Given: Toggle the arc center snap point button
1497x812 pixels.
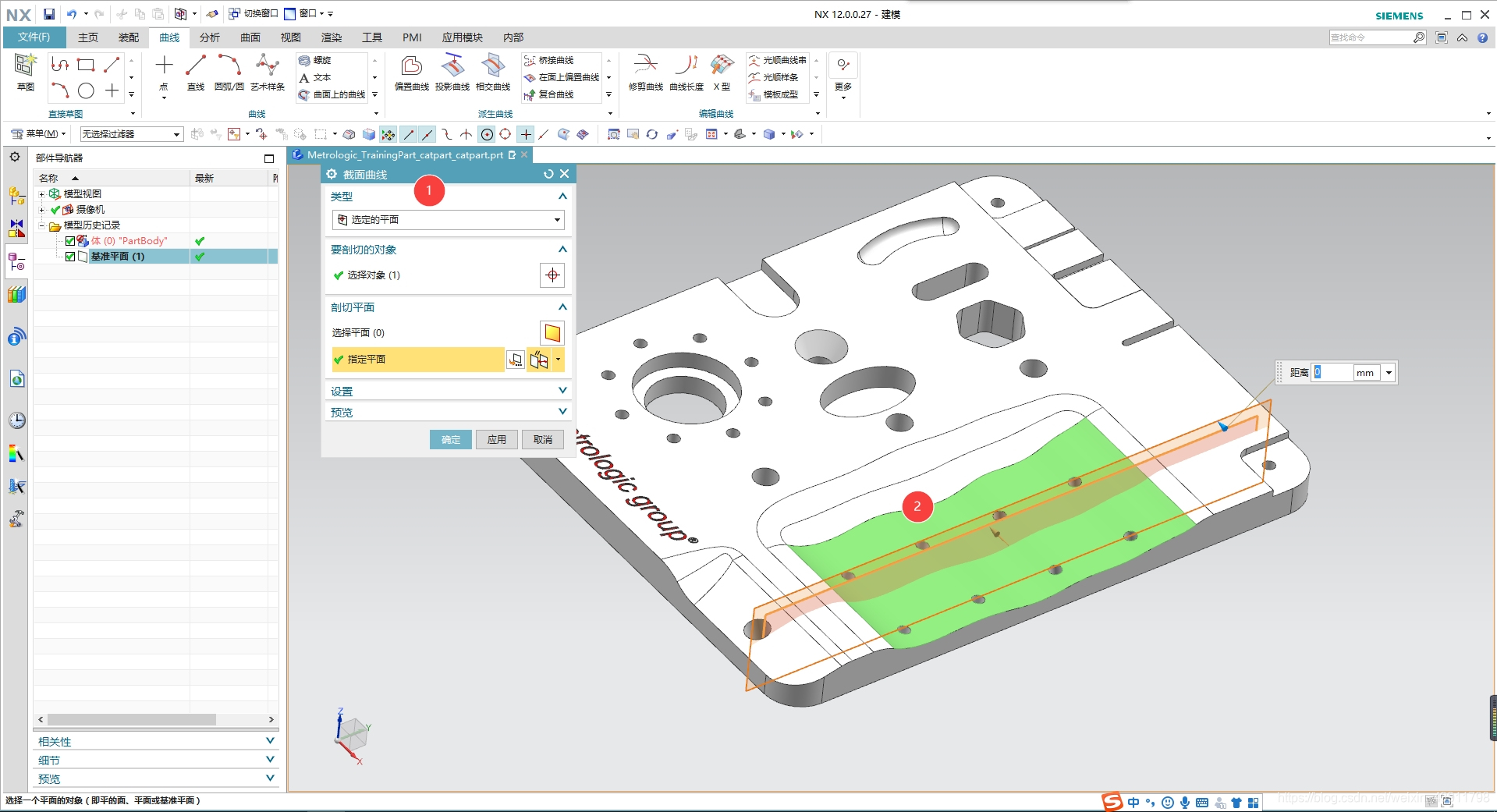Looking at the screenshot, I should [487, 134].
